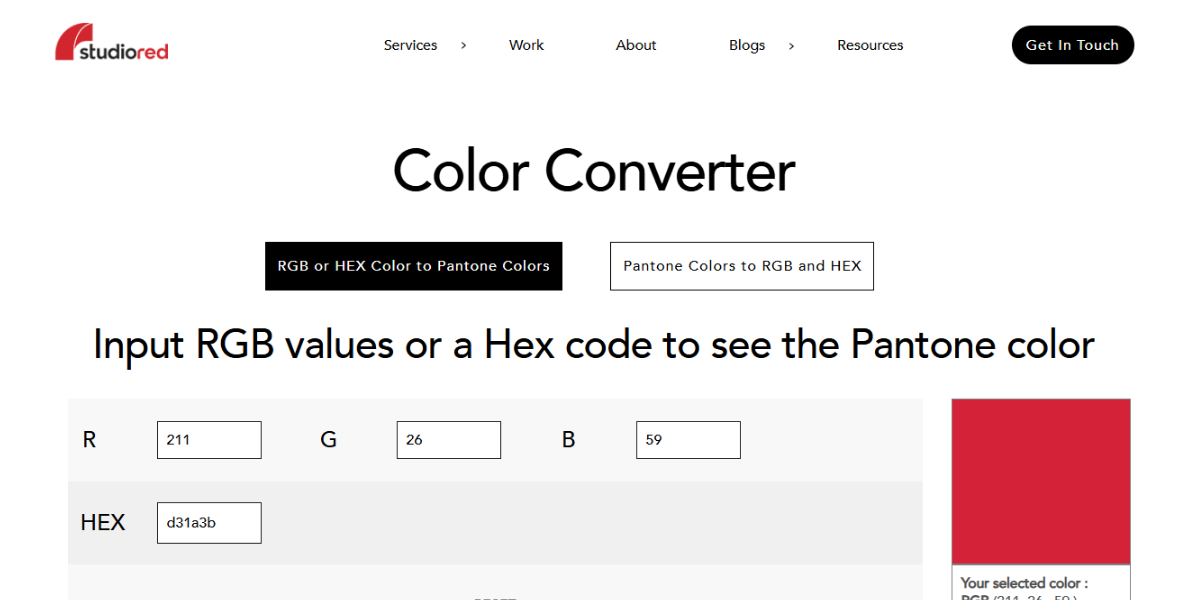Click the R label beside the first input
Viewport: 1200px width, 600px height.
click(x=89, y=440)
